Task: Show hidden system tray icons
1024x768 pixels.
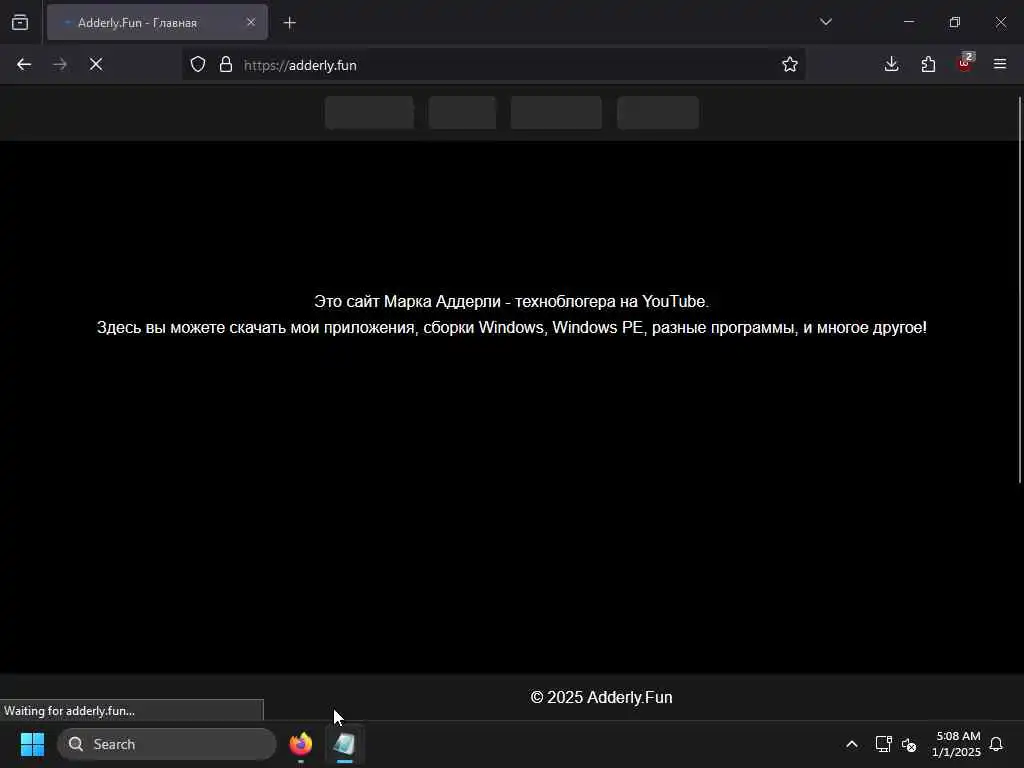Action: (x=852, y=744)
